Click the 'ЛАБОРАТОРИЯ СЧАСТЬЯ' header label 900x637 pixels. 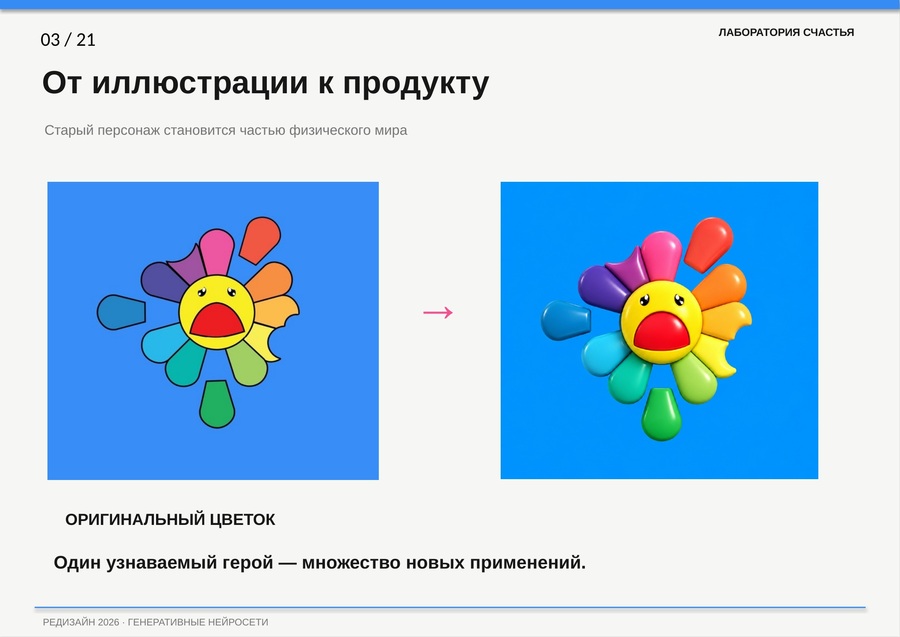786,33
